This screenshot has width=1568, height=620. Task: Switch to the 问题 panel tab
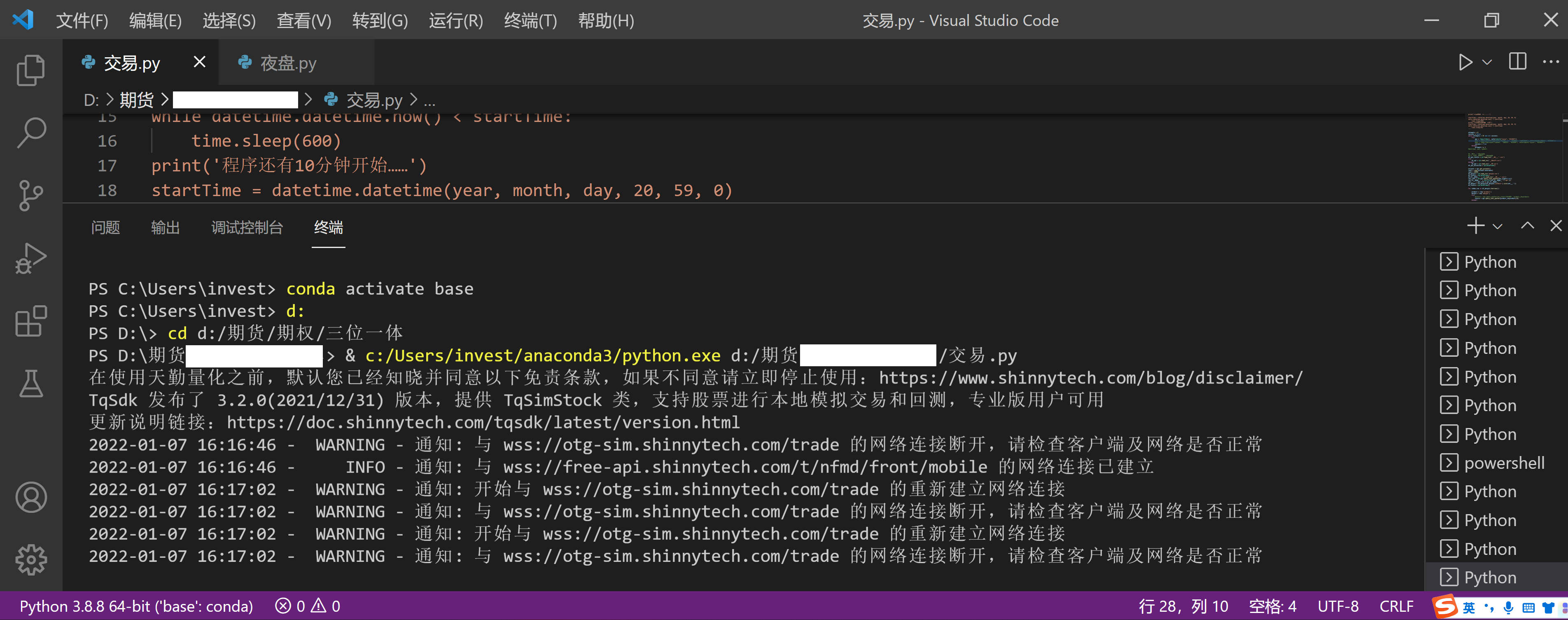coord(105,227)
